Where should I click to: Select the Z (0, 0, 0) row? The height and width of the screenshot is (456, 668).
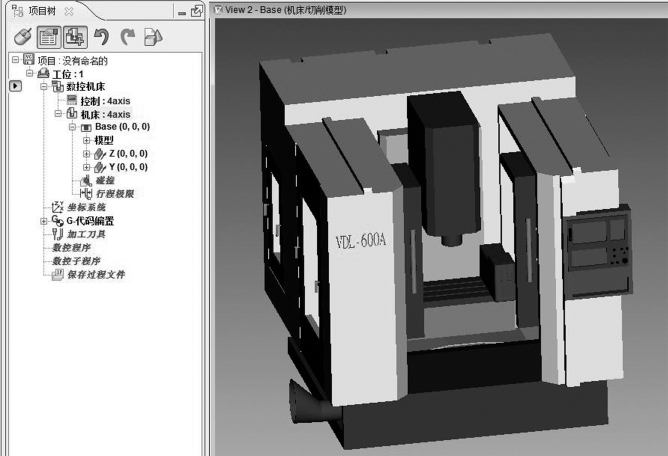click(129, 153)
